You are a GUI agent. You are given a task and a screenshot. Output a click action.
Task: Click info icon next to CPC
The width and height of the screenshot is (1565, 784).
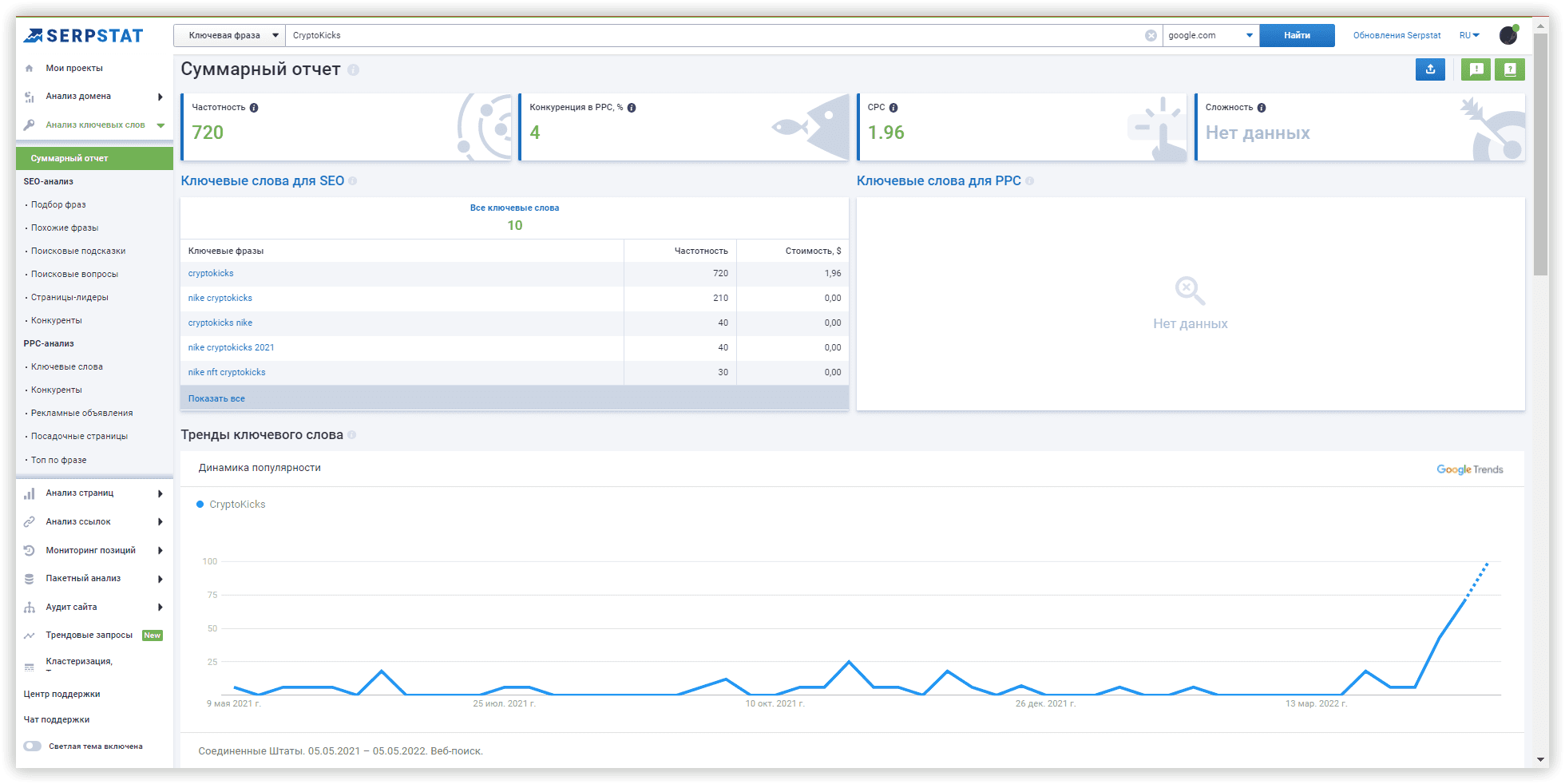[x=893, y=108]
